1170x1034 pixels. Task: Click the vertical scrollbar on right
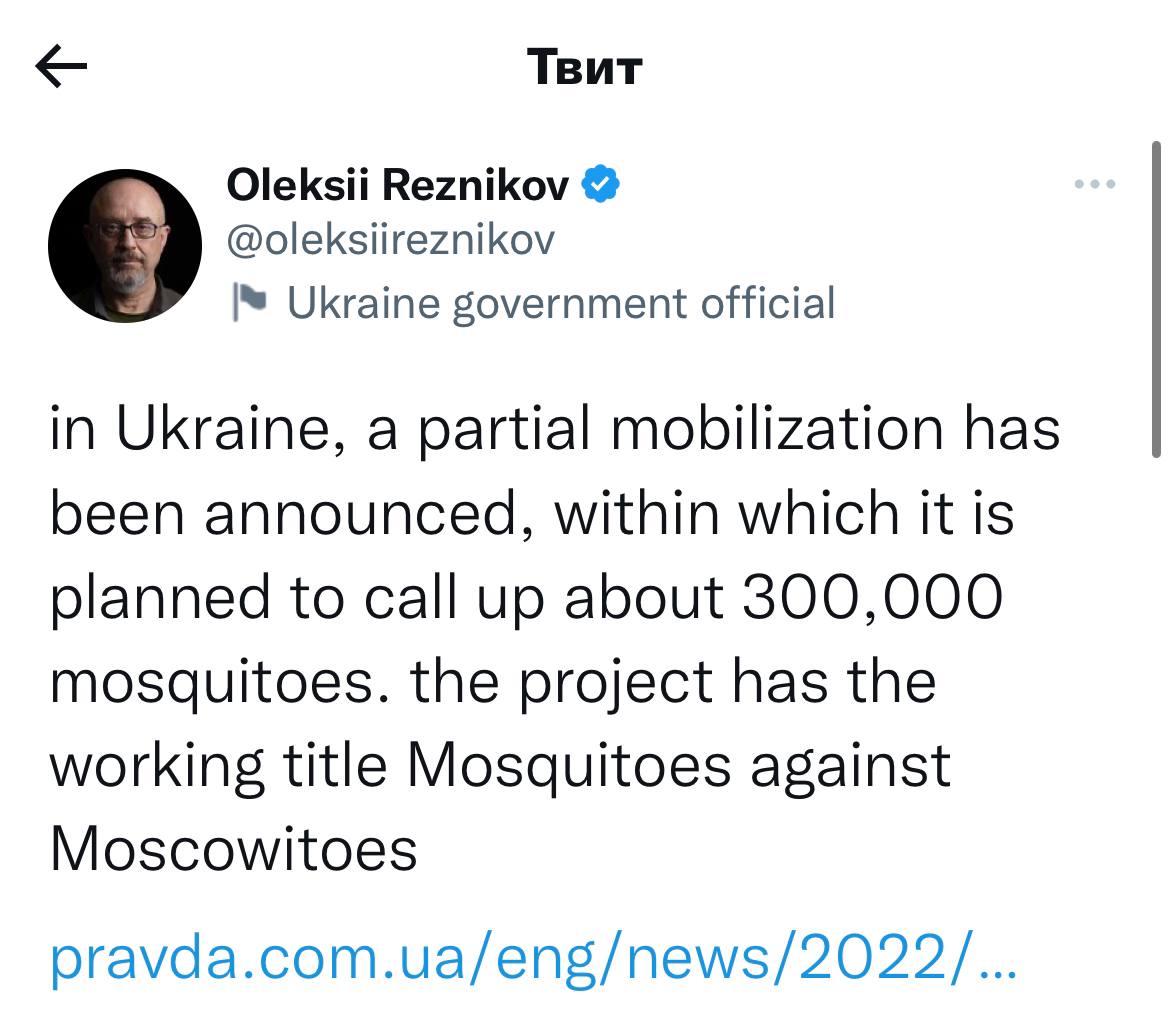[1156, 300]
